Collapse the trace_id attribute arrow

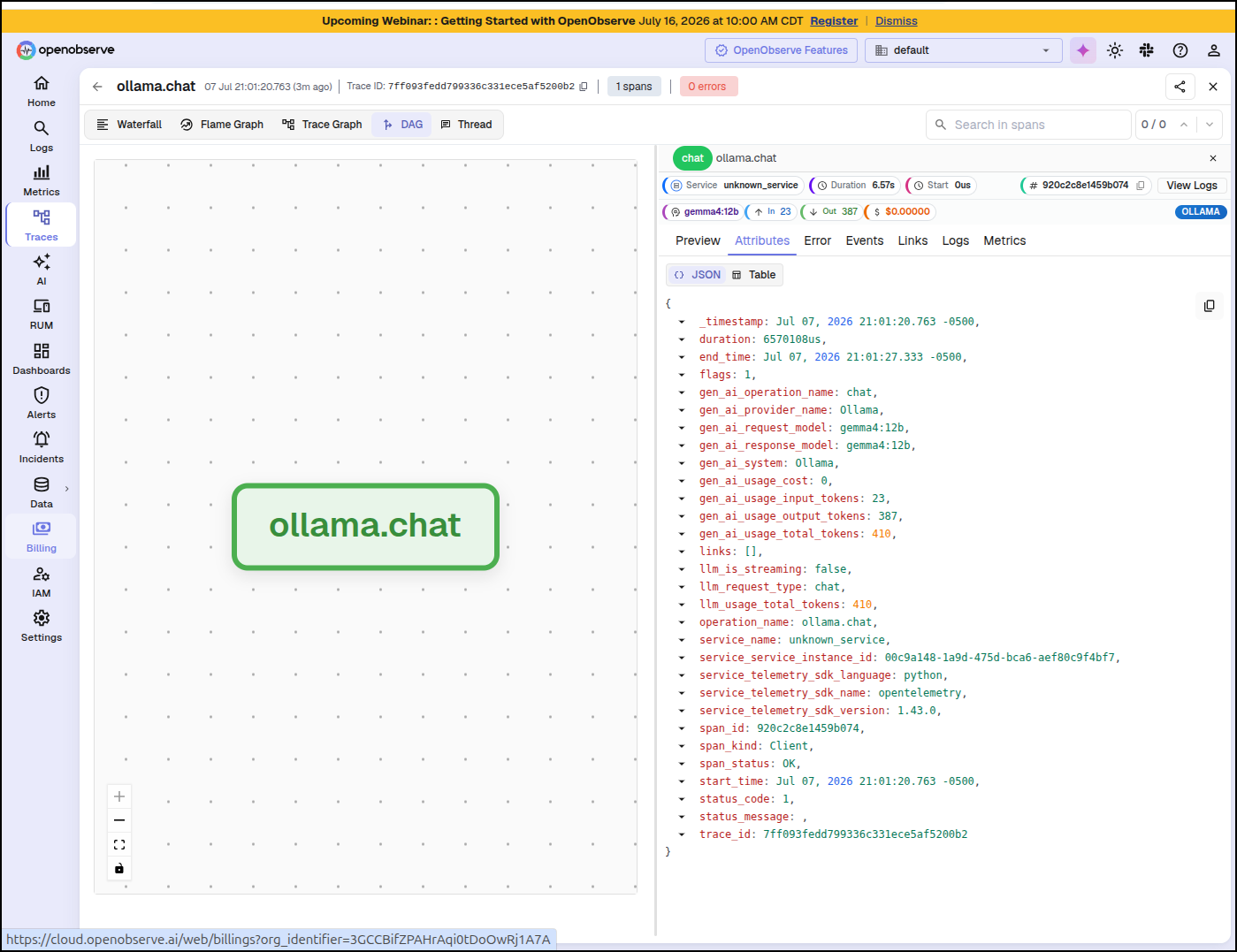682,834
